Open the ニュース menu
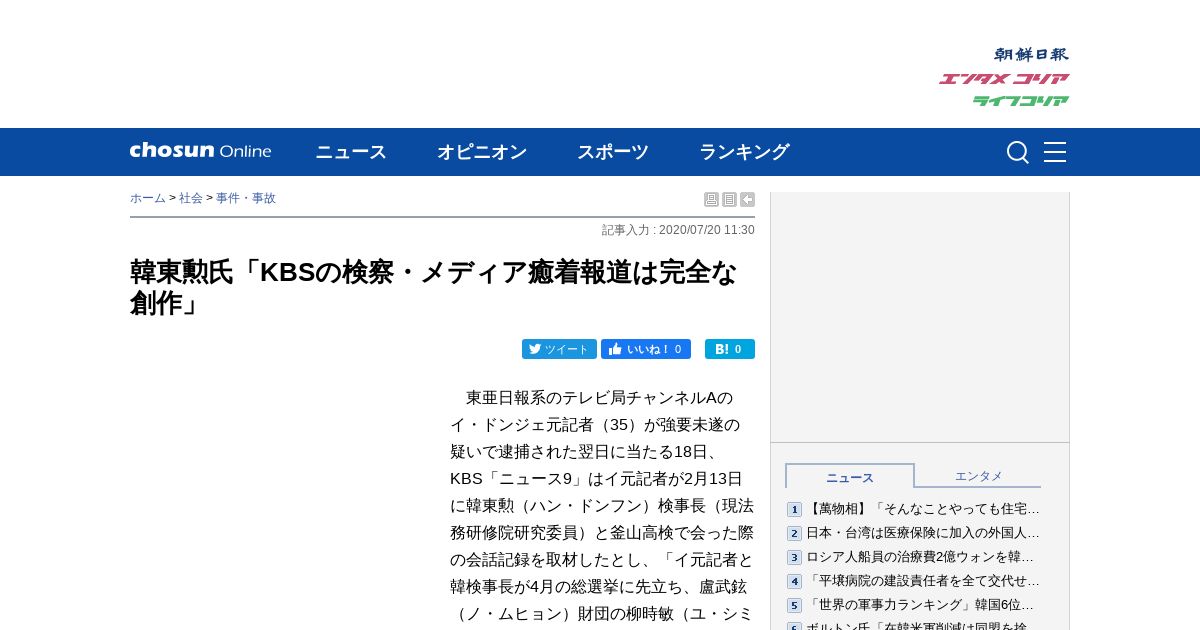This screenshot has height=630, width=1200. pyautogui.click(x=351, y=152)
